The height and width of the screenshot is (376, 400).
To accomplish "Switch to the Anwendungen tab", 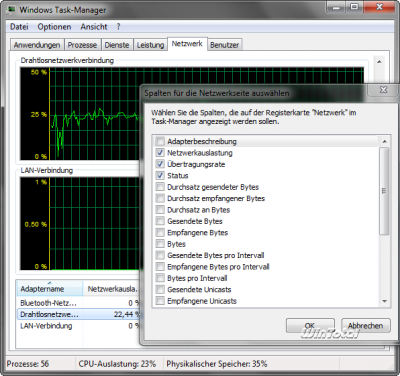I will (x=37, y=45).
